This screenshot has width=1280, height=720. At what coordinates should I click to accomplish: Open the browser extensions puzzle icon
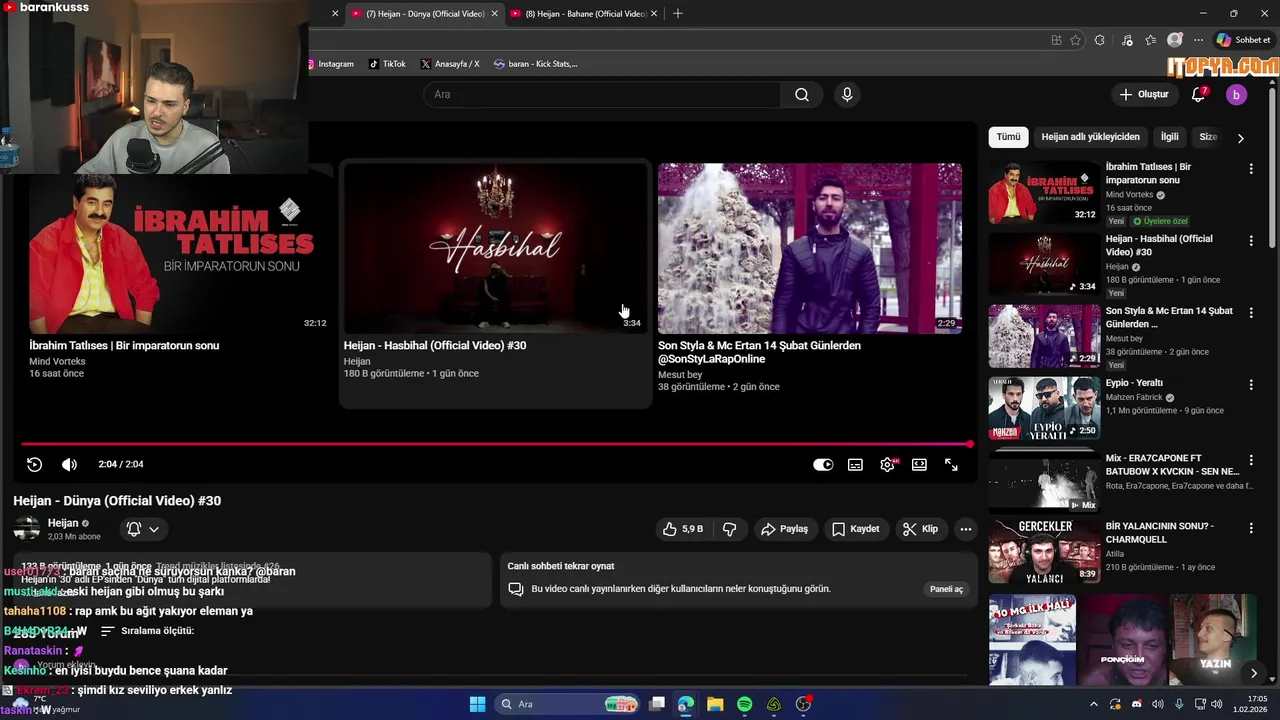pos(1100,40)
